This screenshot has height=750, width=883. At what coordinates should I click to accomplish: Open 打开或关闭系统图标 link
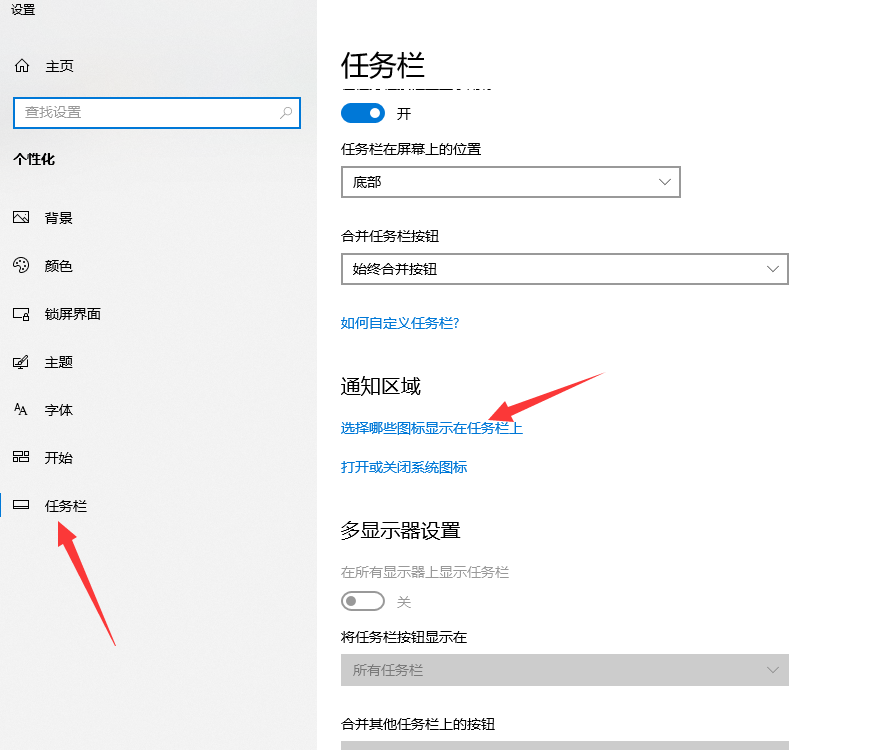[x=404, y=467]
